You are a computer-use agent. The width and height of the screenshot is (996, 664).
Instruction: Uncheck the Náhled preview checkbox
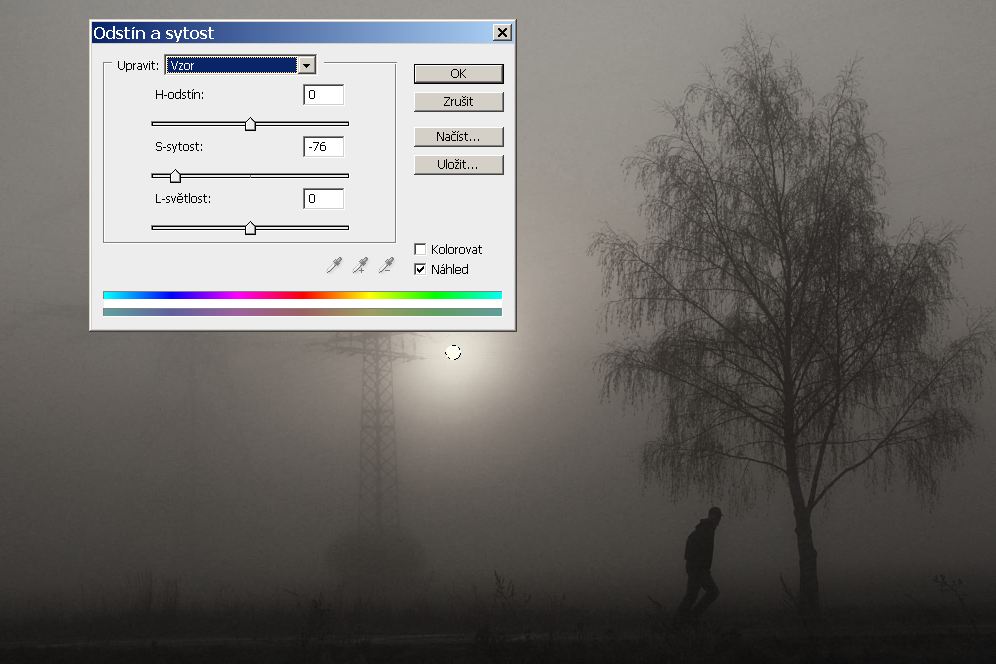(420, 269)
